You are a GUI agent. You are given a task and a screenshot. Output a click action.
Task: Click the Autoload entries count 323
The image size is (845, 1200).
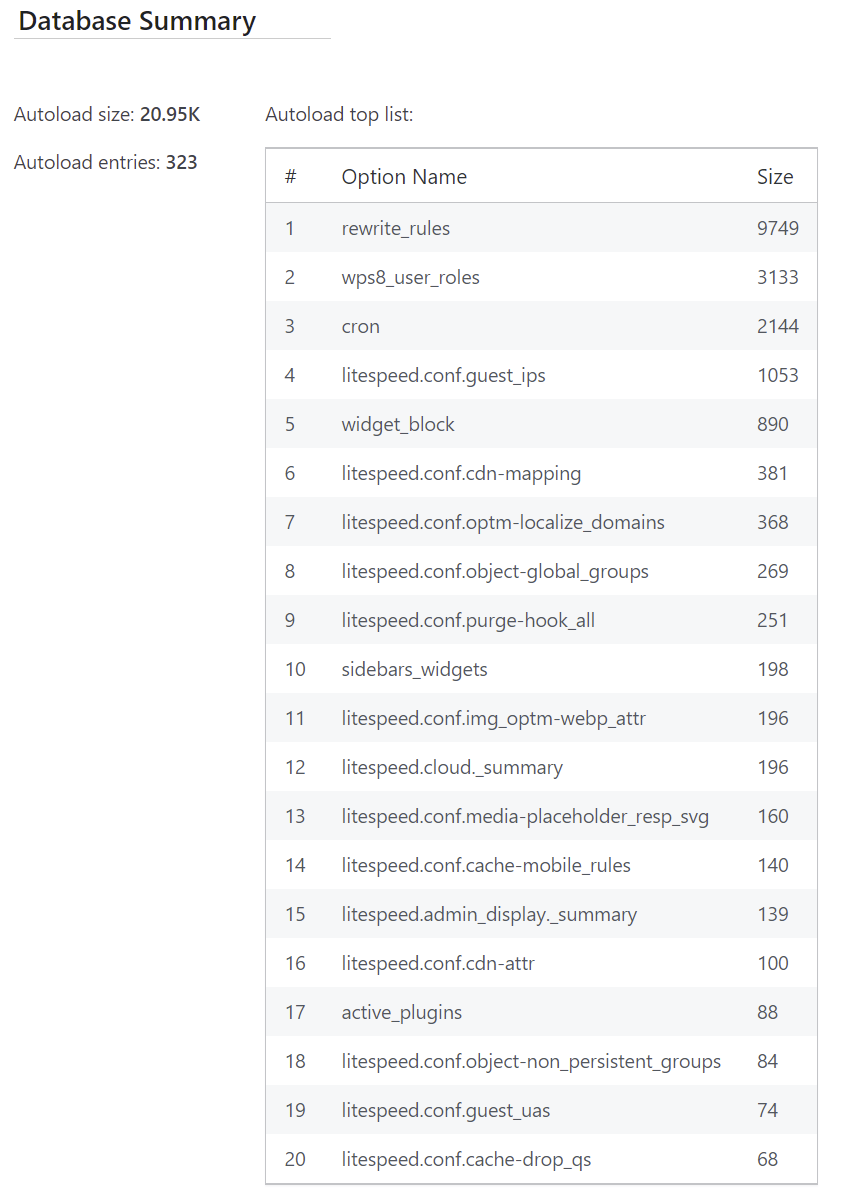click(181, 162)
